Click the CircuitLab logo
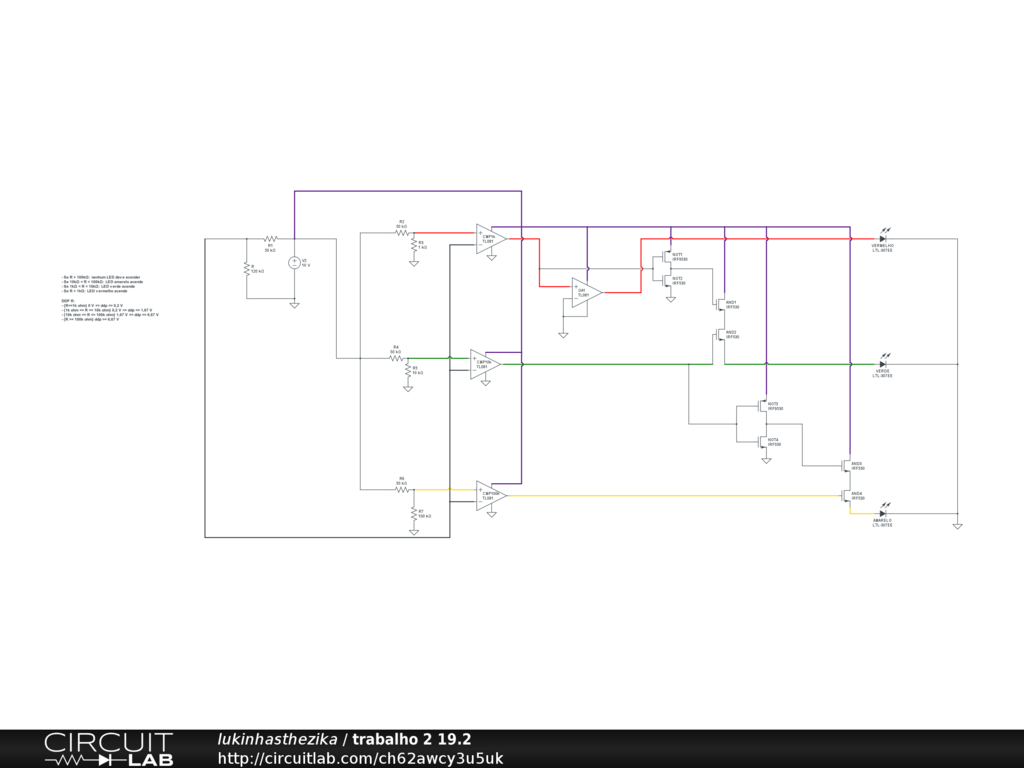The height and width of the screenshot is (768, 1024). 108,749
